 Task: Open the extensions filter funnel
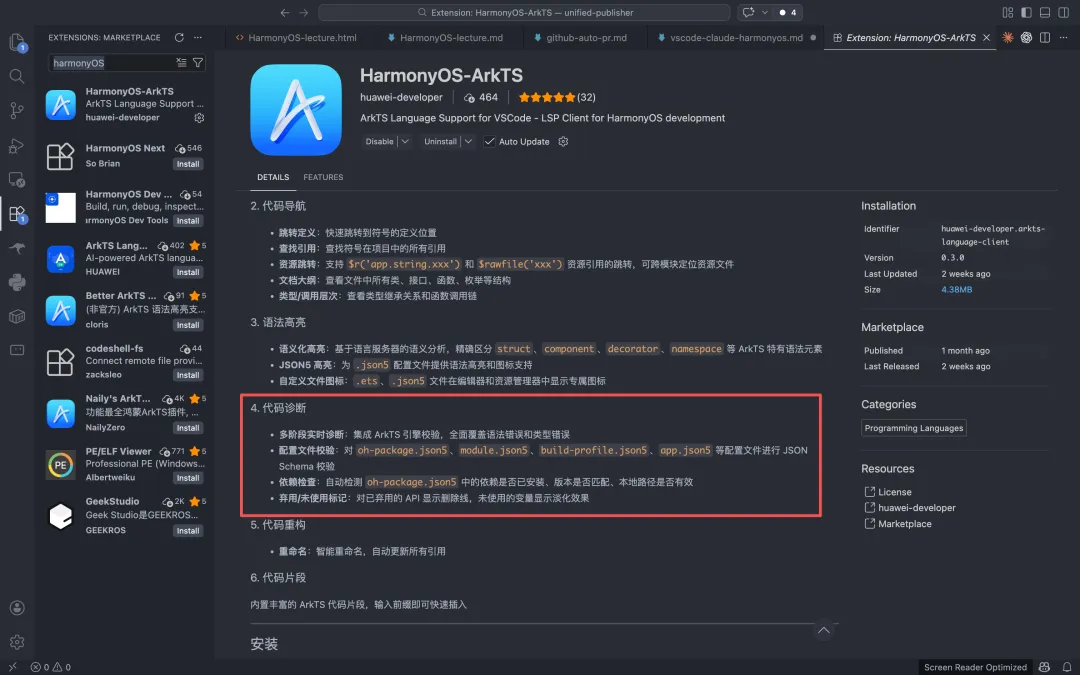198,63
